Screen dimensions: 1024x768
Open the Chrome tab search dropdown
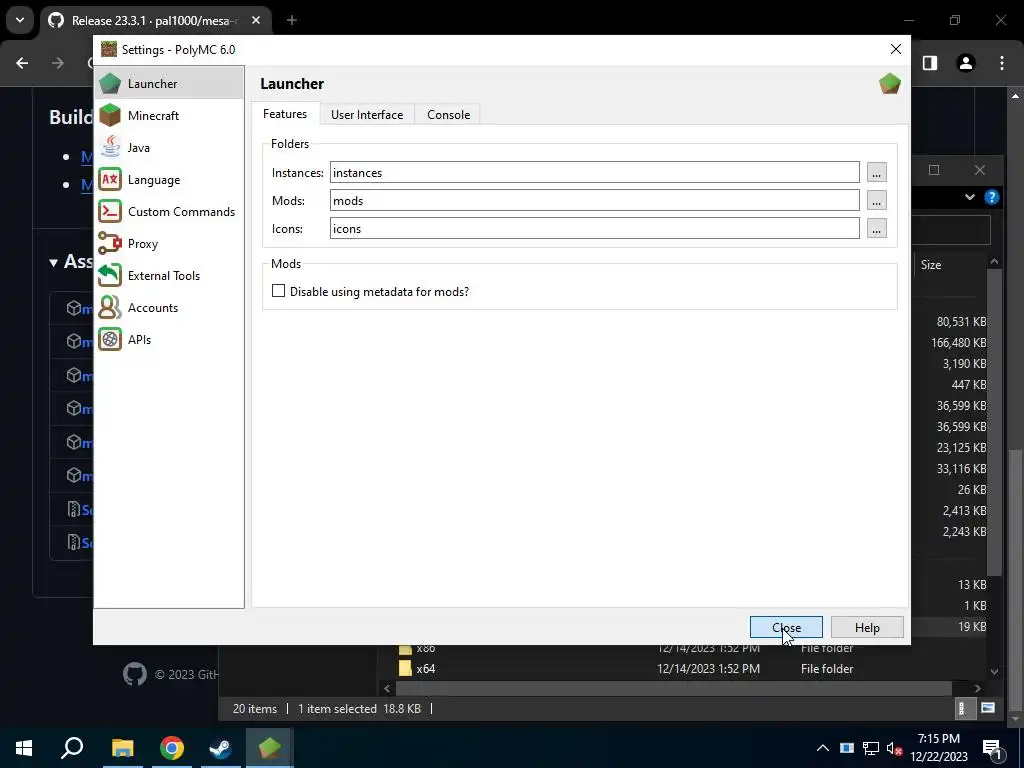tap(20, 20)
